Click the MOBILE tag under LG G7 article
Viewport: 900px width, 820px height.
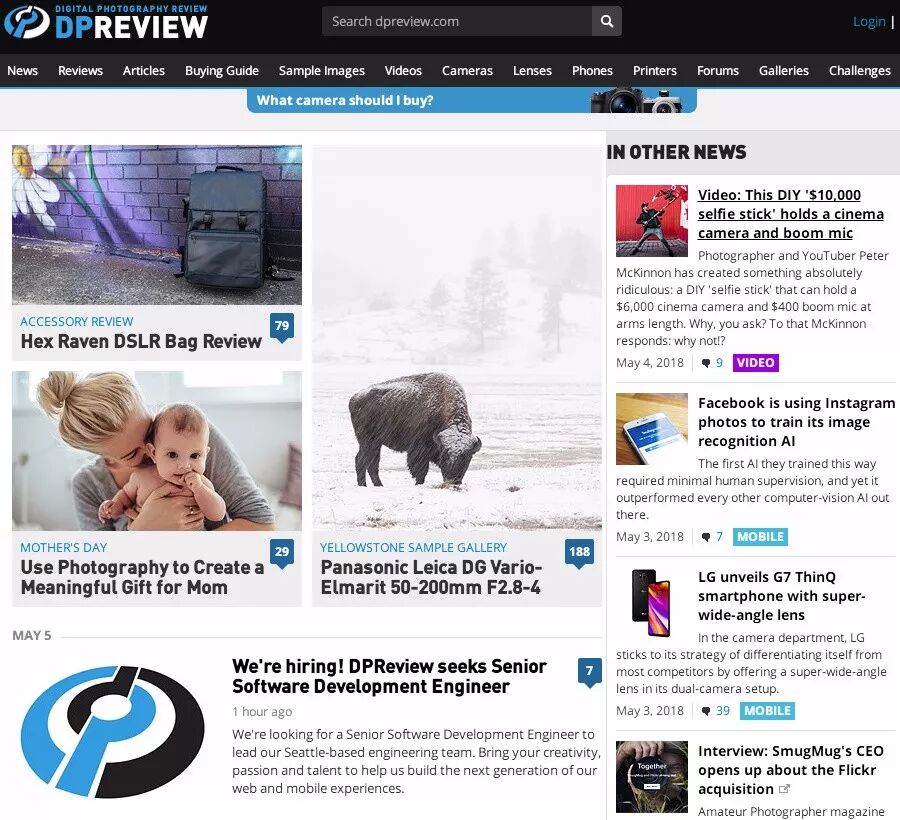click(767, 710)
